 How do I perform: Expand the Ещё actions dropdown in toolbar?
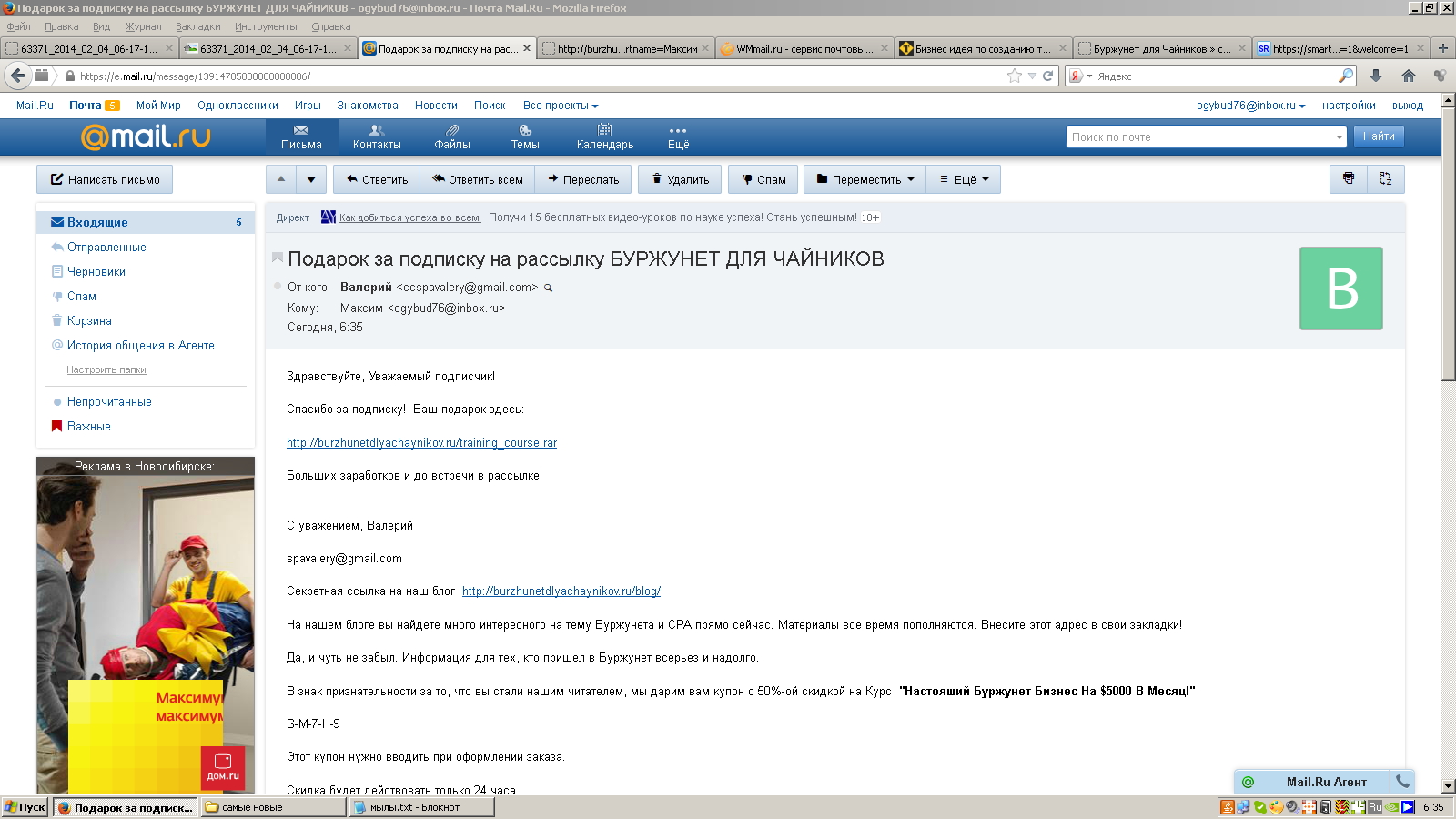point(965,179)
